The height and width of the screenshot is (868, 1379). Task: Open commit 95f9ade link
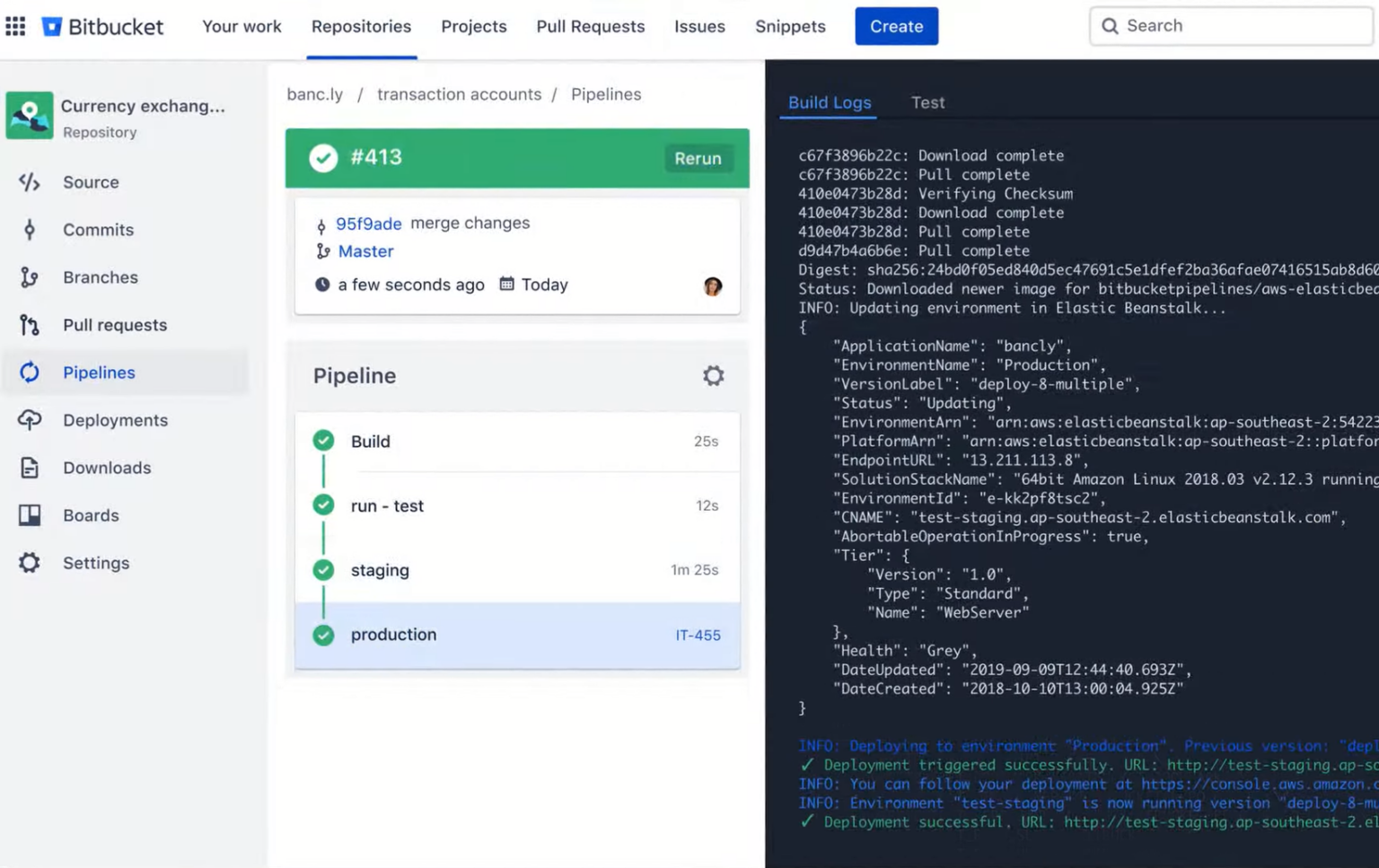click(x=368, y=224)
